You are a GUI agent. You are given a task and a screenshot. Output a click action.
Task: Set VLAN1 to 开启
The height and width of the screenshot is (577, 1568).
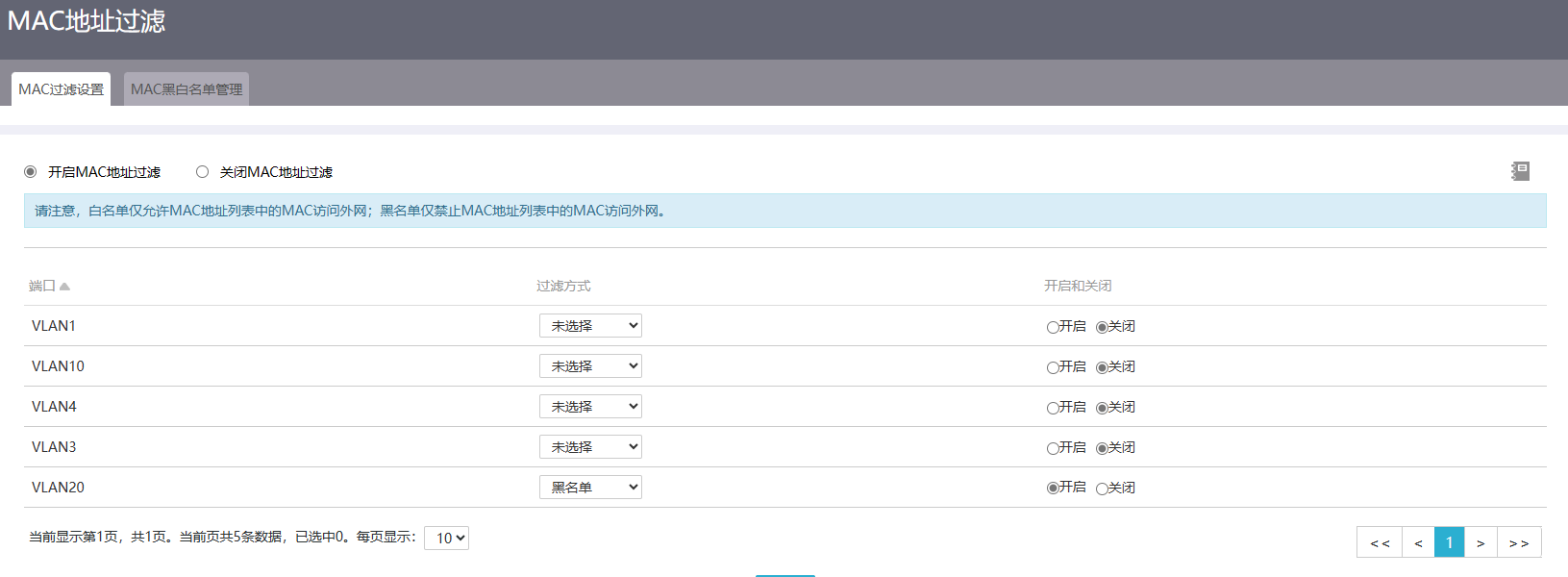1053,327
